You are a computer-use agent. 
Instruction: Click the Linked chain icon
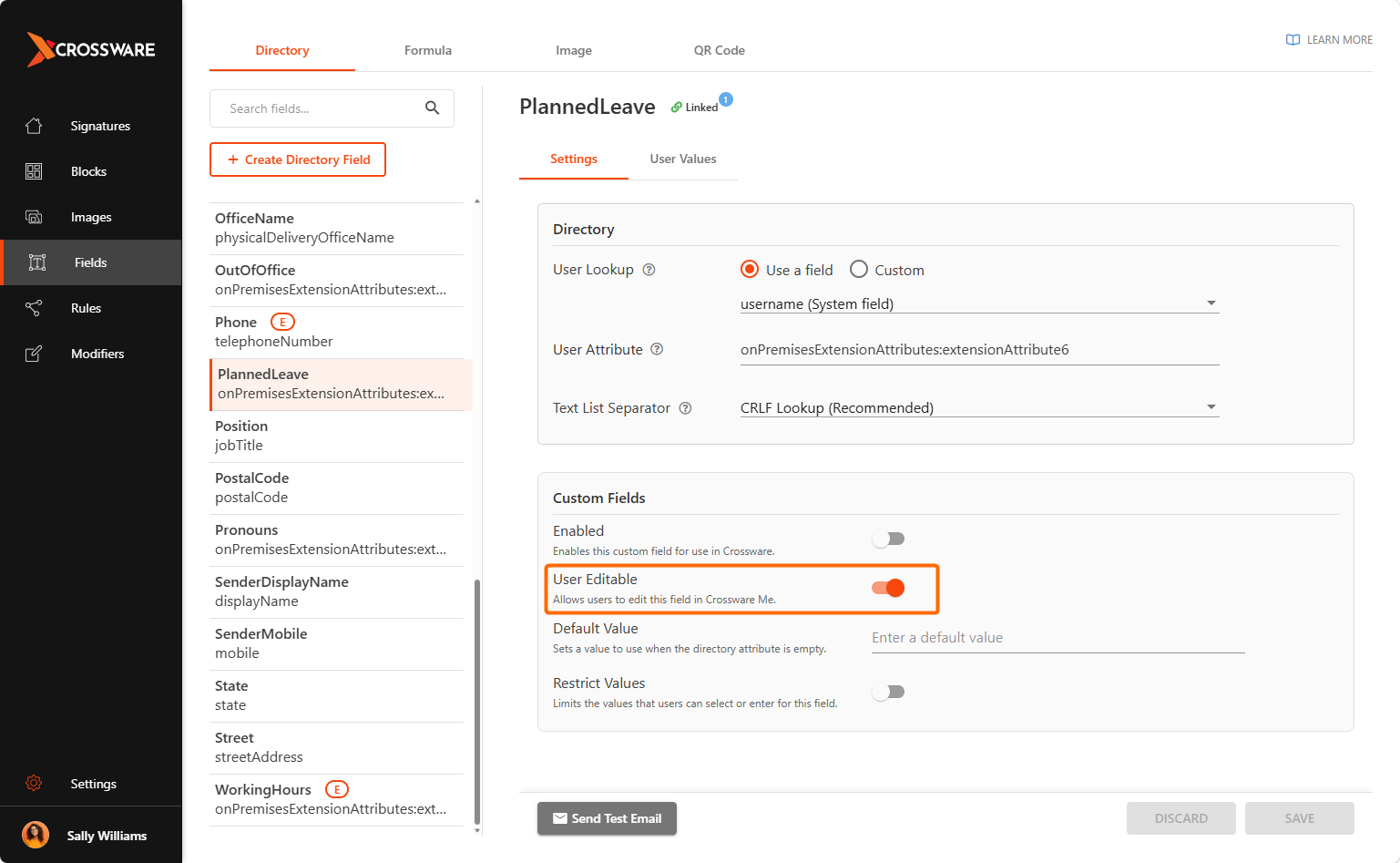tap(677, 108)
